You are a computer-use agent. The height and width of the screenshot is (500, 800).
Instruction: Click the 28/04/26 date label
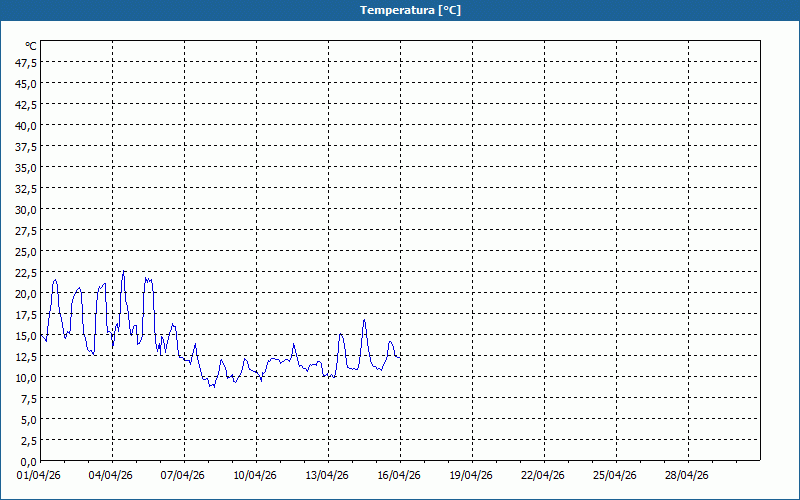click(688, 475)
